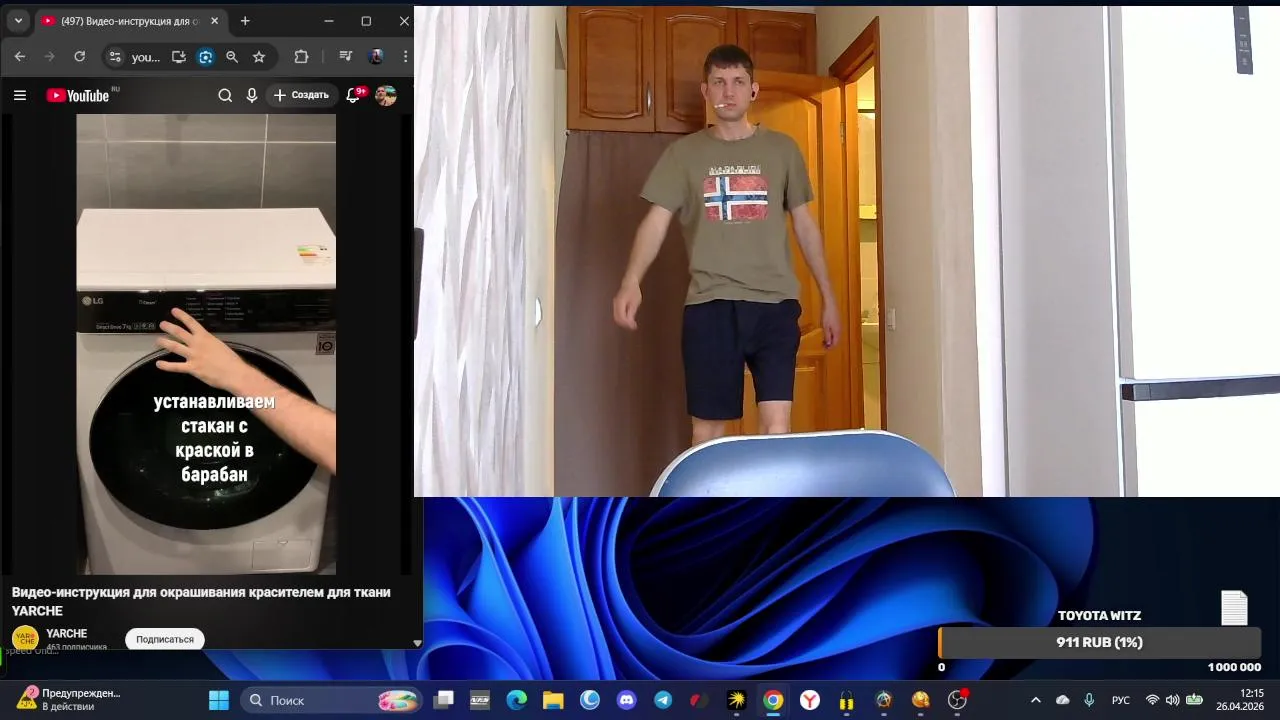Screen dimensions: 1280x720
Task: Reload the YouTube page
Action: [79, 57]
